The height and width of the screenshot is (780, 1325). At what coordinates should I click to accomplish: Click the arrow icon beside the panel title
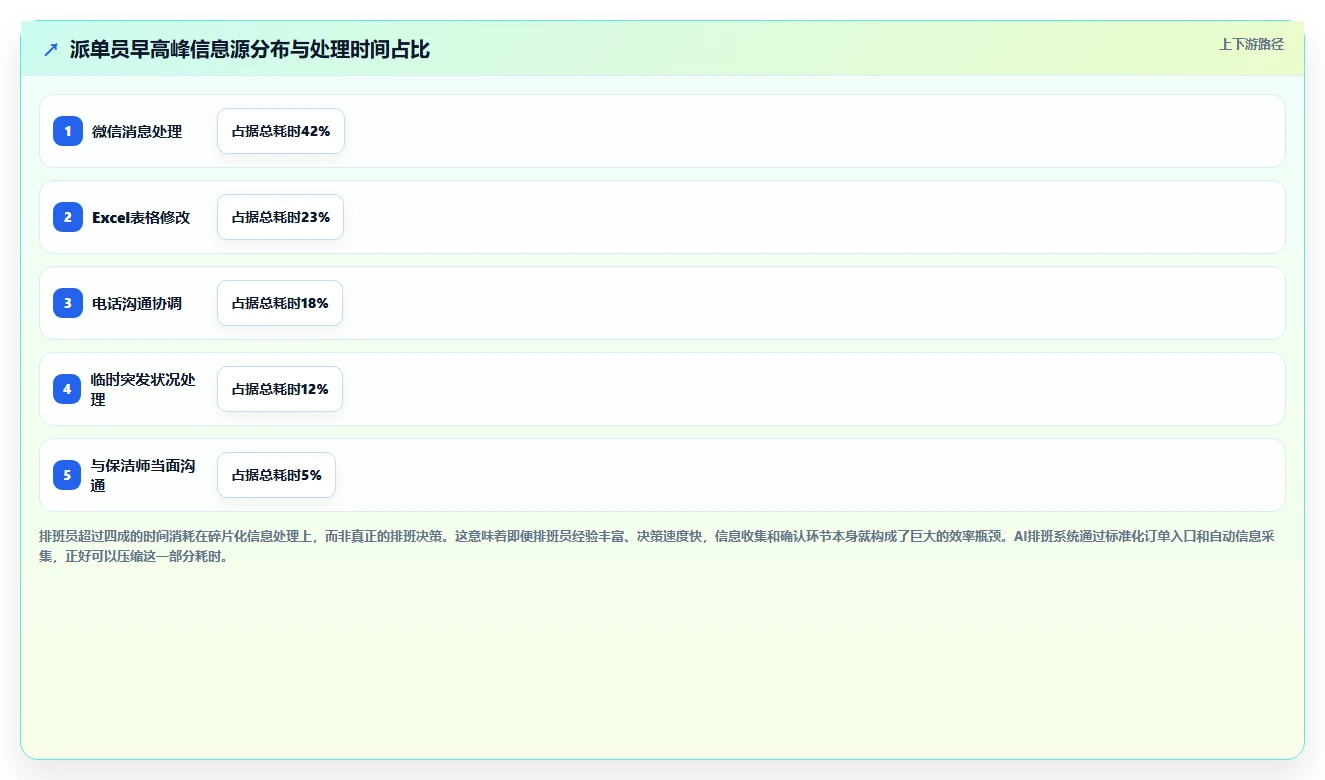pyautogui.click(x=51, y=49)
